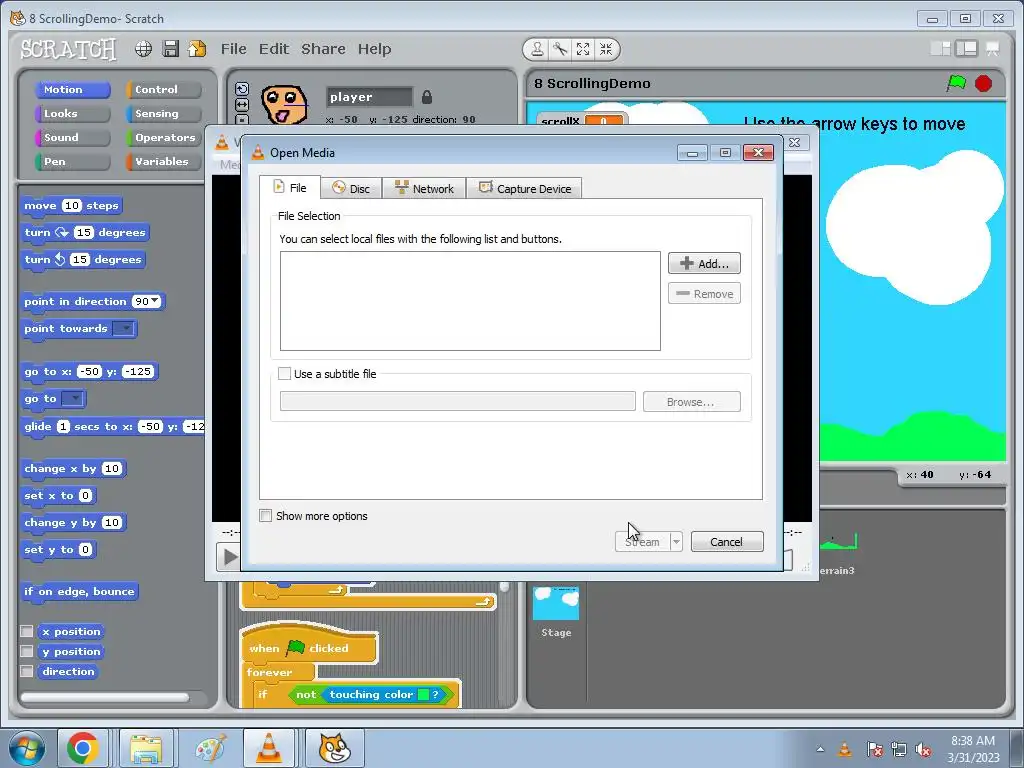1024x768 pixels.
Task: Open the 'point in direction' 90 dropdown
Action: pos(154,301)
